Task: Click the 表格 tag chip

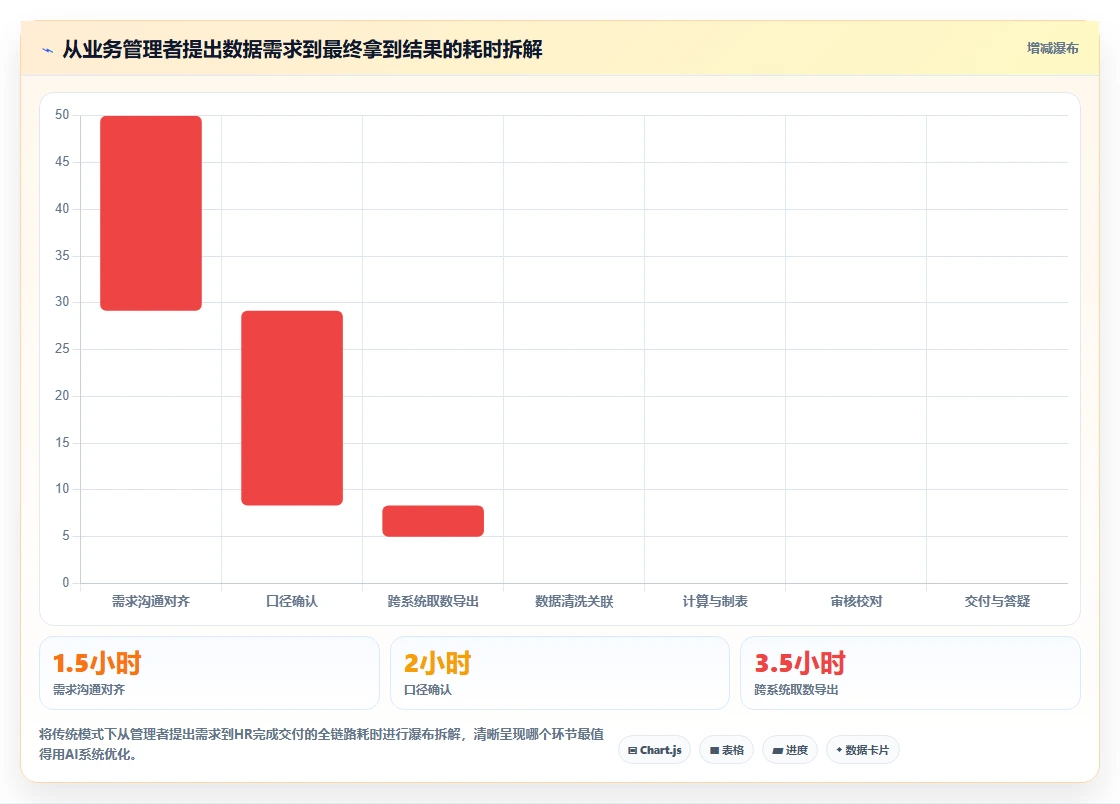Action: [726, 750]
